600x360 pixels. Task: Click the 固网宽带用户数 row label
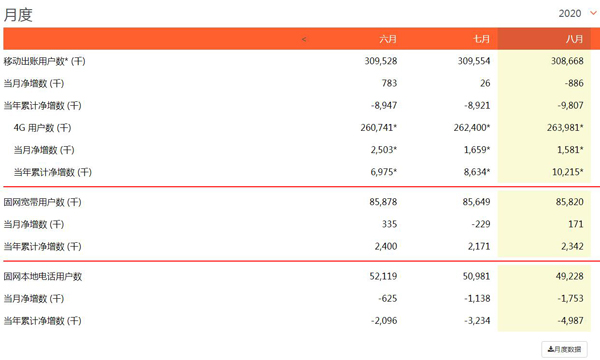[x=42, y=202]
